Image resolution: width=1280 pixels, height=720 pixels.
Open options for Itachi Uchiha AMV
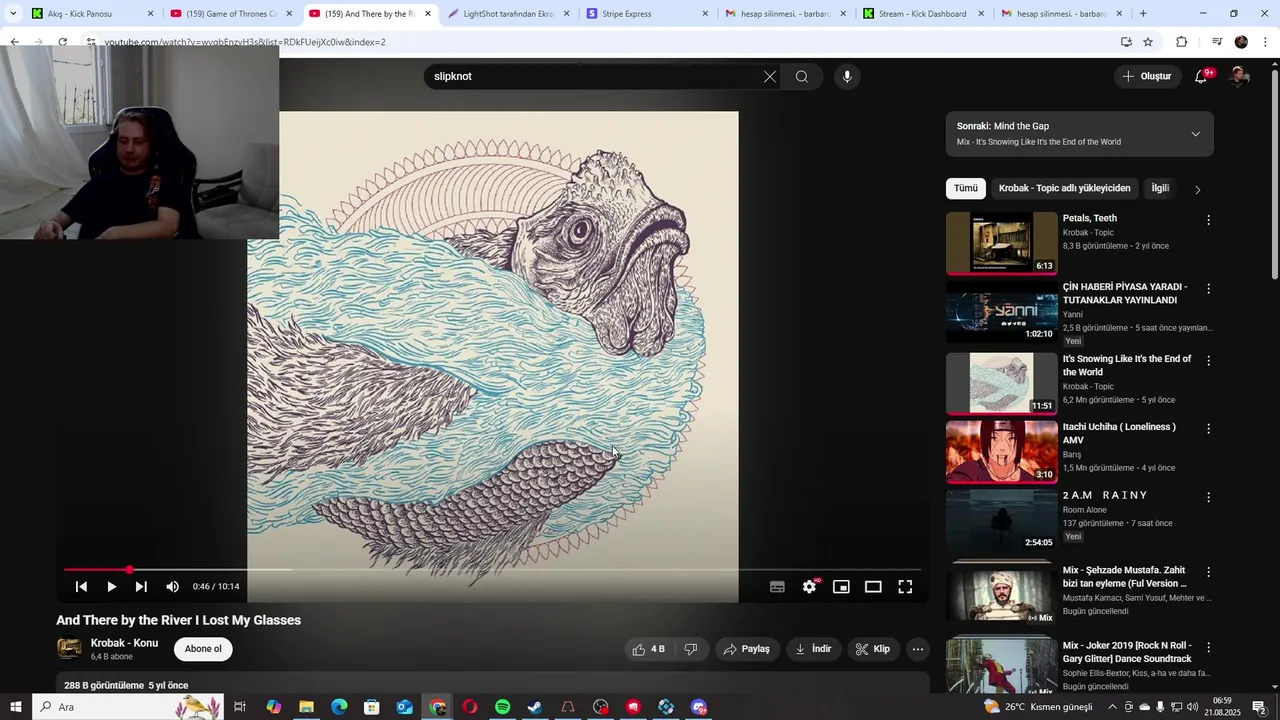coord(1208,429)
